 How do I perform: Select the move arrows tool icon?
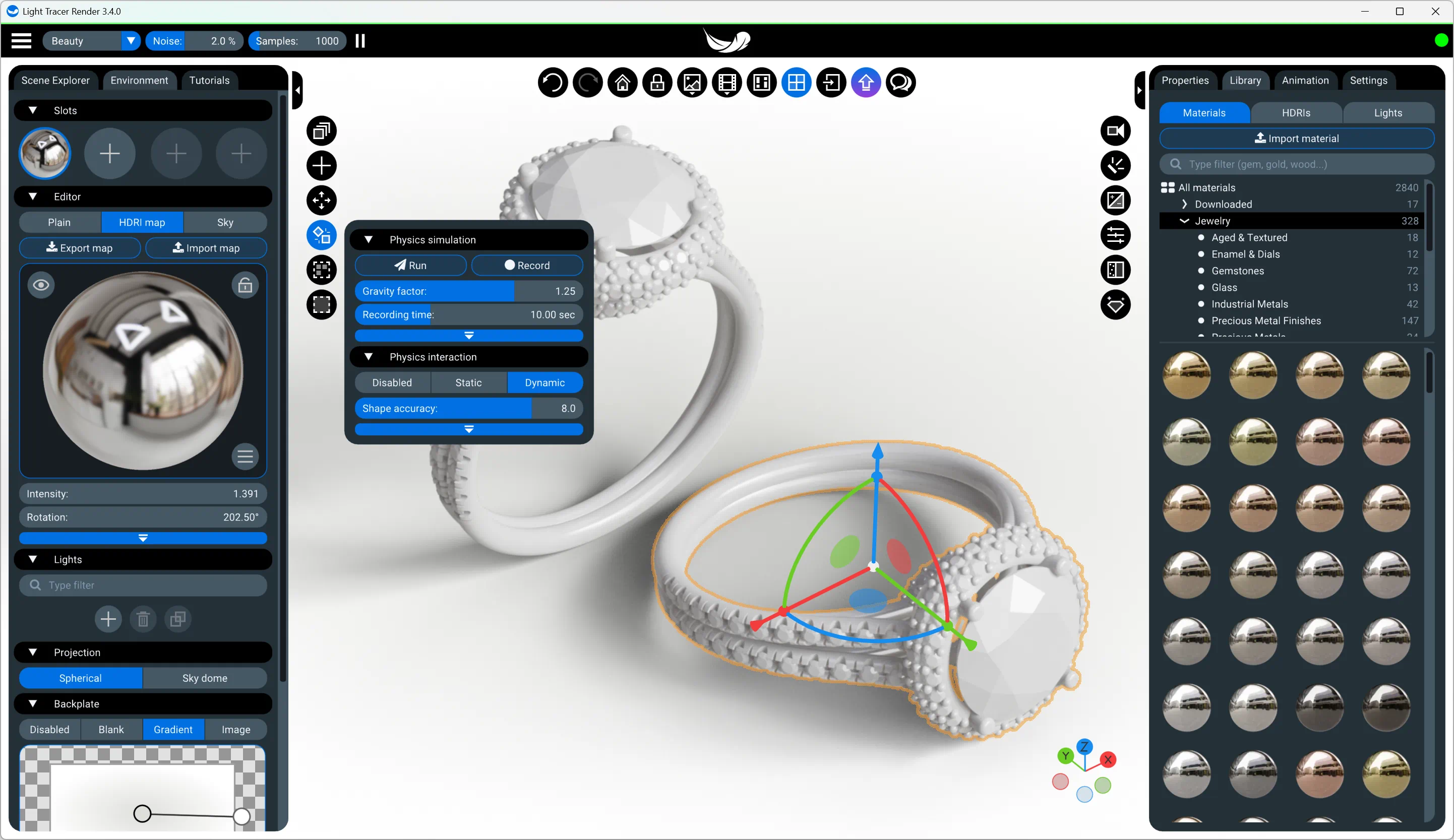coord(321,201)
